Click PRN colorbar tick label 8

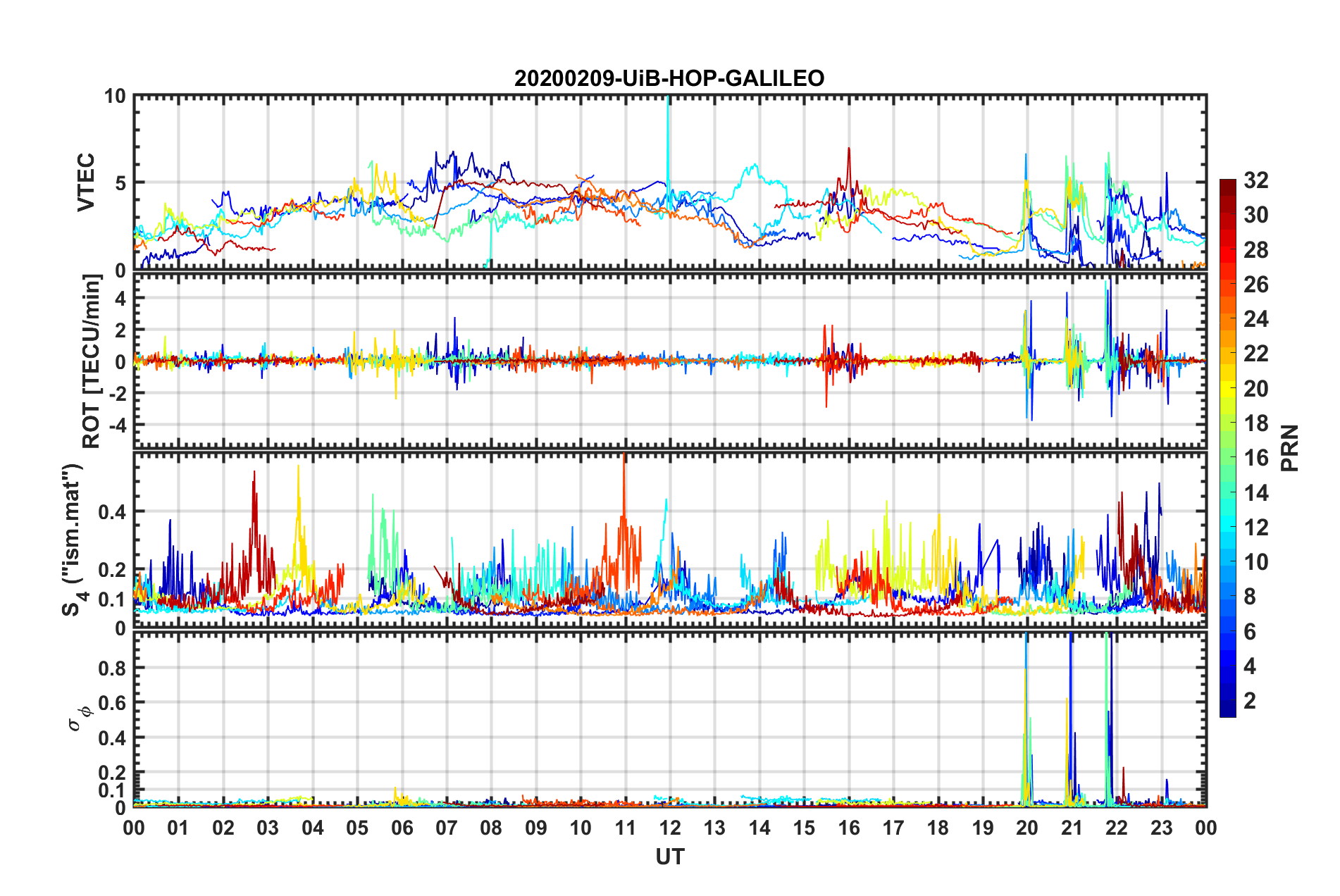(1250, 597)
